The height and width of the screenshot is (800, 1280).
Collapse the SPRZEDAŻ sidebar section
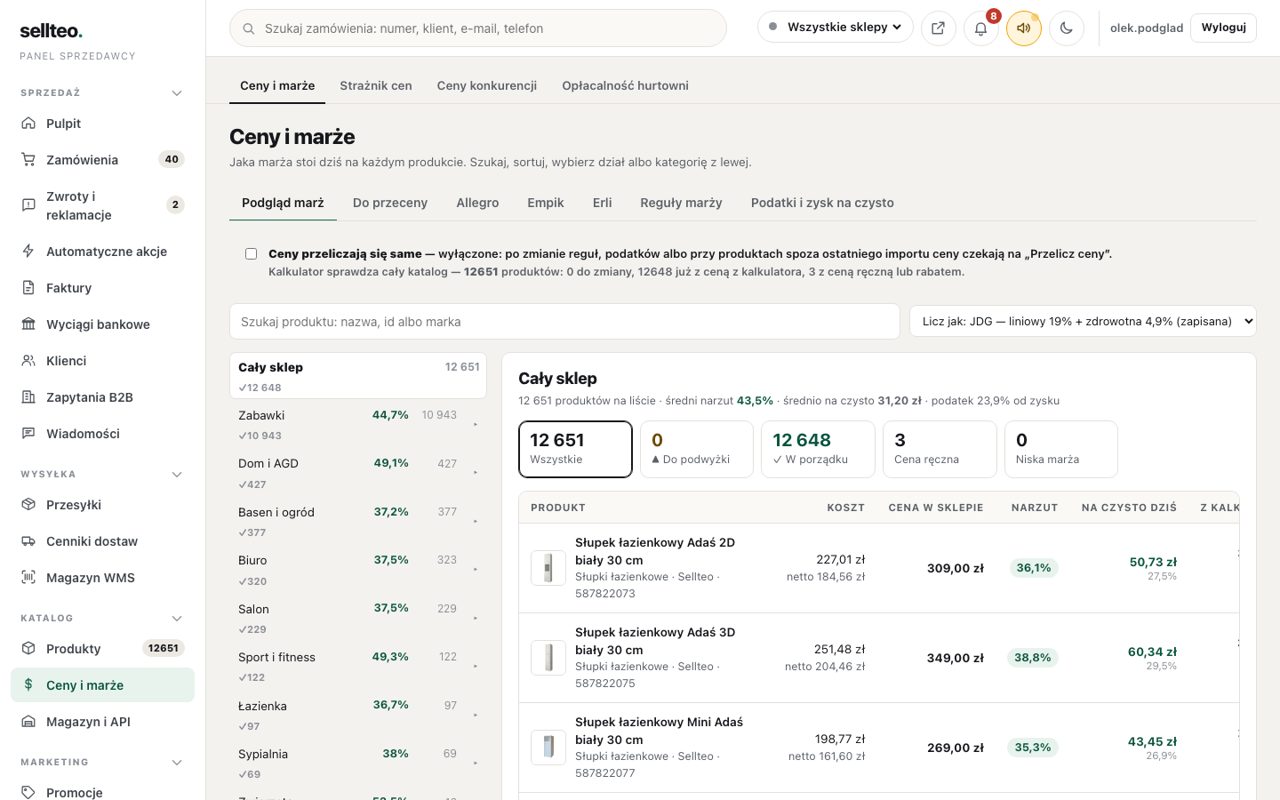click(177, 93)
